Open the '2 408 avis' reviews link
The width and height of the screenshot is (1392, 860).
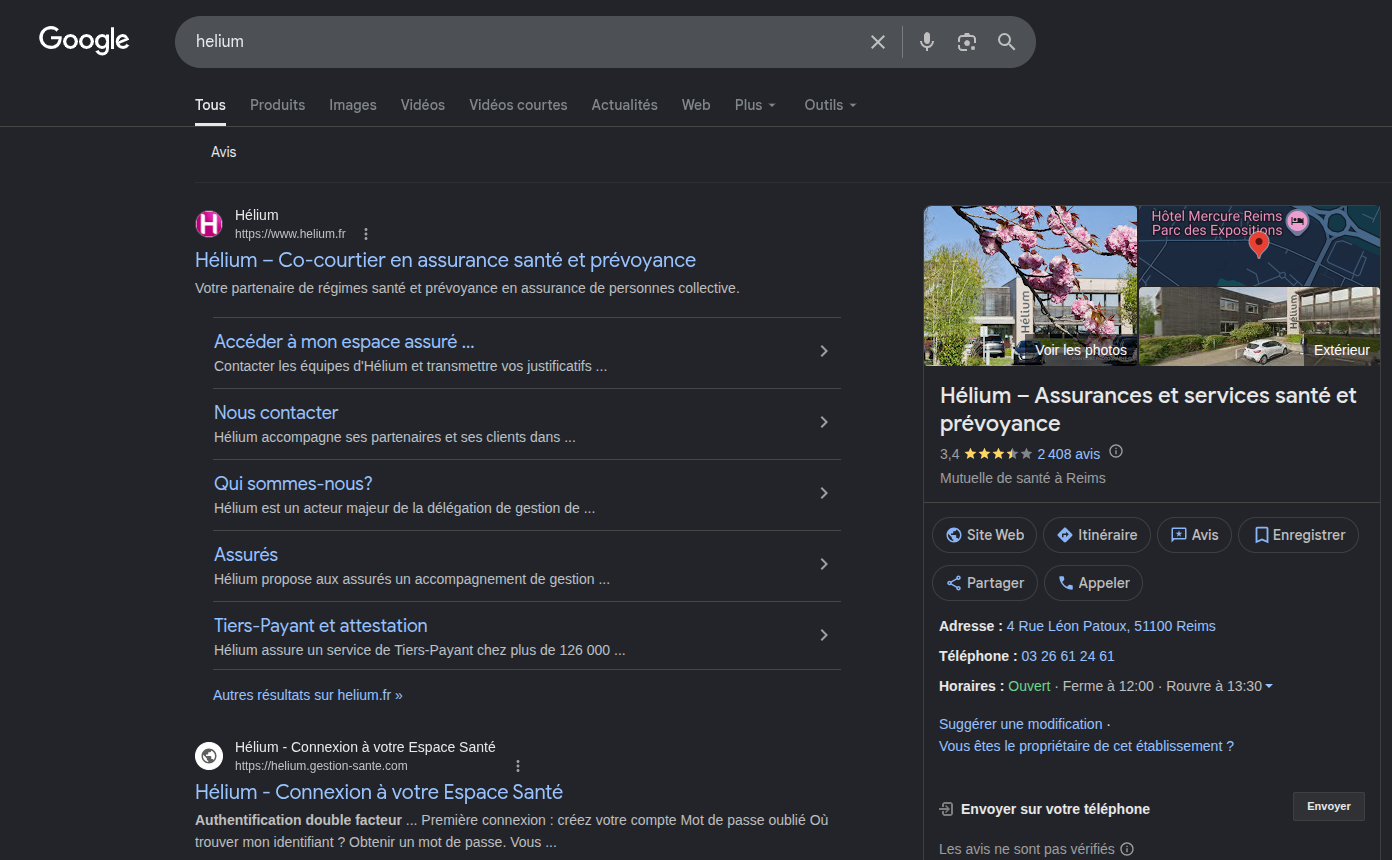pyautogui.click(x=1068, y=454)
